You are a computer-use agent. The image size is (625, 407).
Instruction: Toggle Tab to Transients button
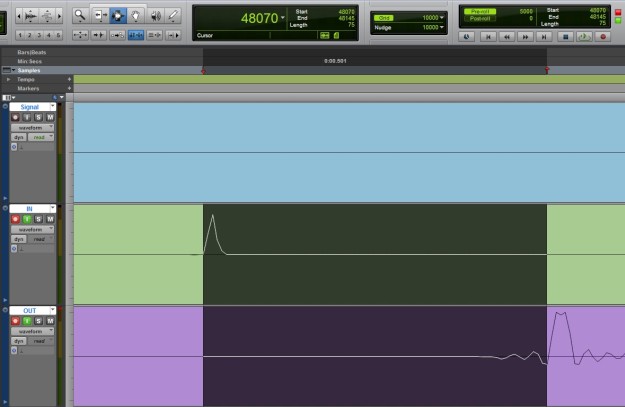point(98,35)
